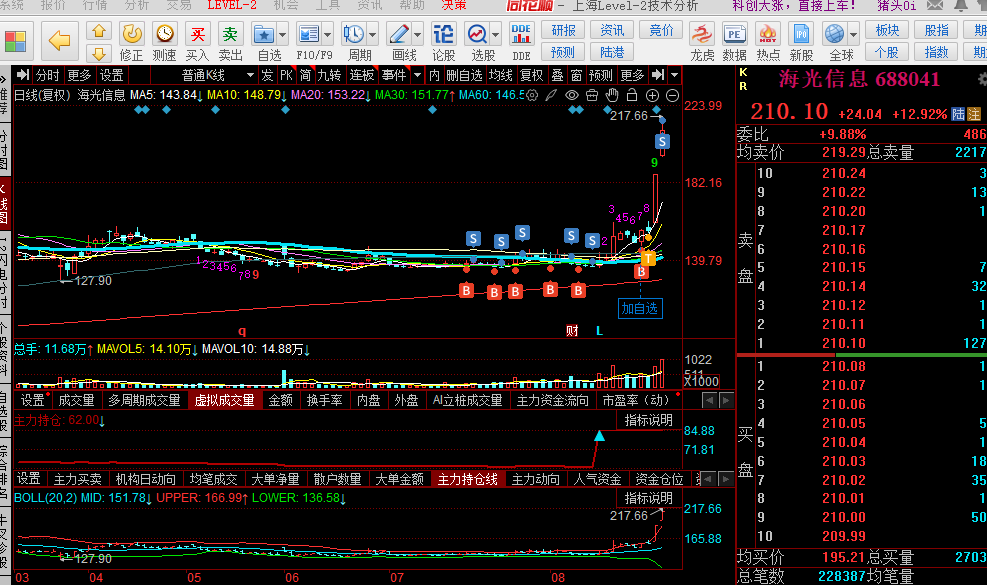Open the 热点 hot topics flame icon
Image resolution: width=987 pixels, height=585 pixels.
click(768, 34)
